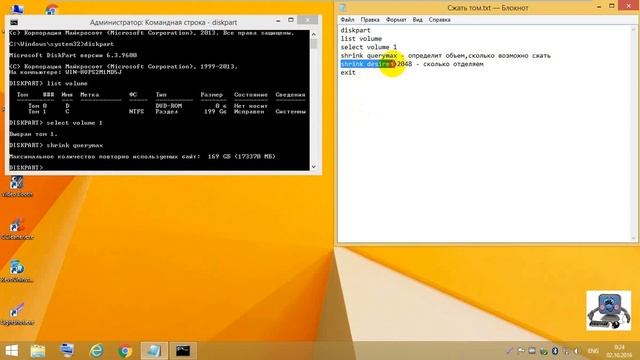This screenshot has width=640, height=360.
Task: Click the Command Prompt scrollbar down arrow
Action: (313, 167)
